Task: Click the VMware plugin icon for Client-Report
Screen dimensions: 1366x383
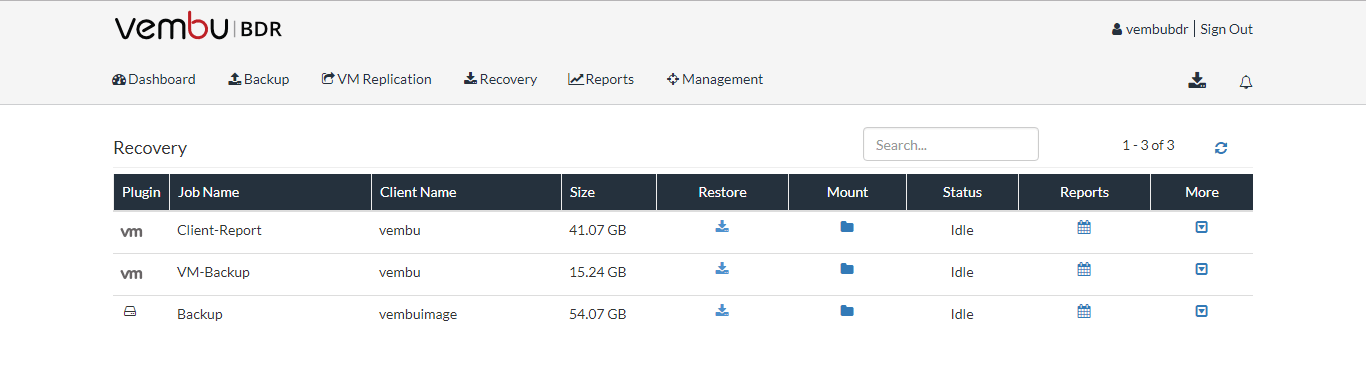Action: click(x=131, y=232)
